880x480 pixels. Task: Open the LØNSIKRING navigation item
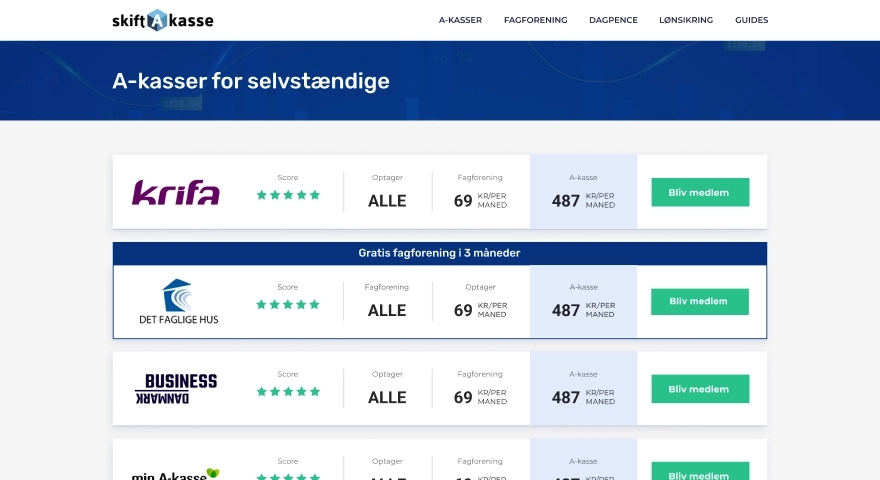(686, 20)
